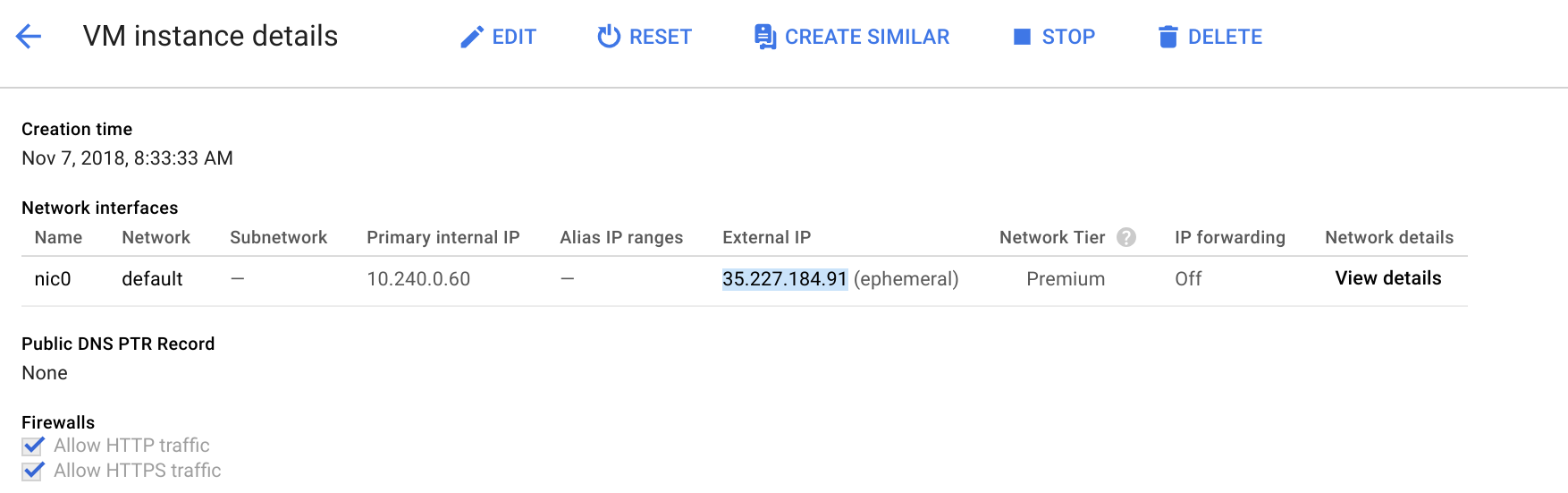Click the back arrow icon

pos(29,37)
